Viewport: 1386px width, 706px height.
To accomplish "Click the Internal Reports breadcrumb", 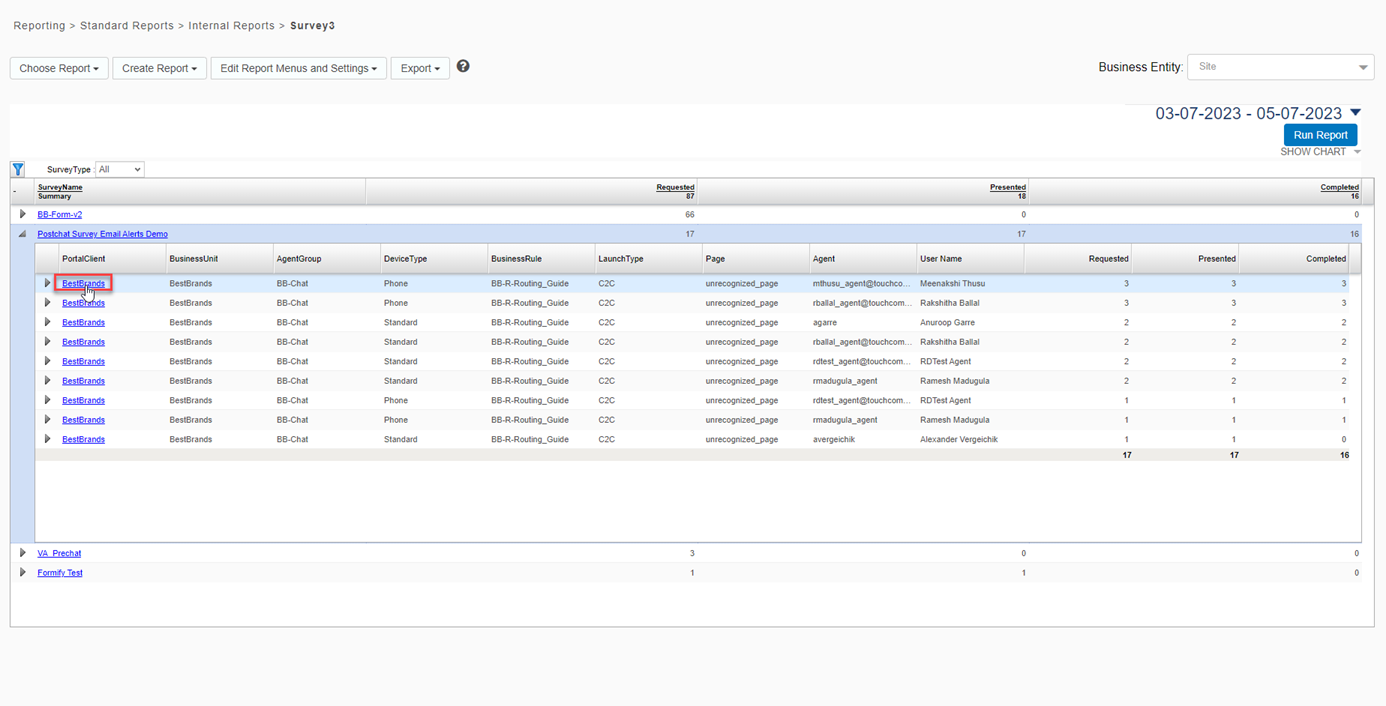I will (x=232, y=25).
